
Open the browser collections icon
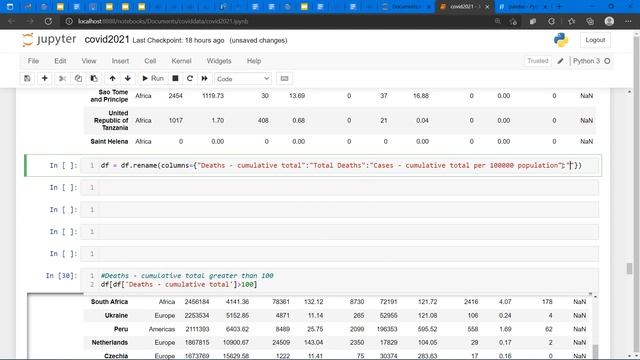tap(590, 21)
